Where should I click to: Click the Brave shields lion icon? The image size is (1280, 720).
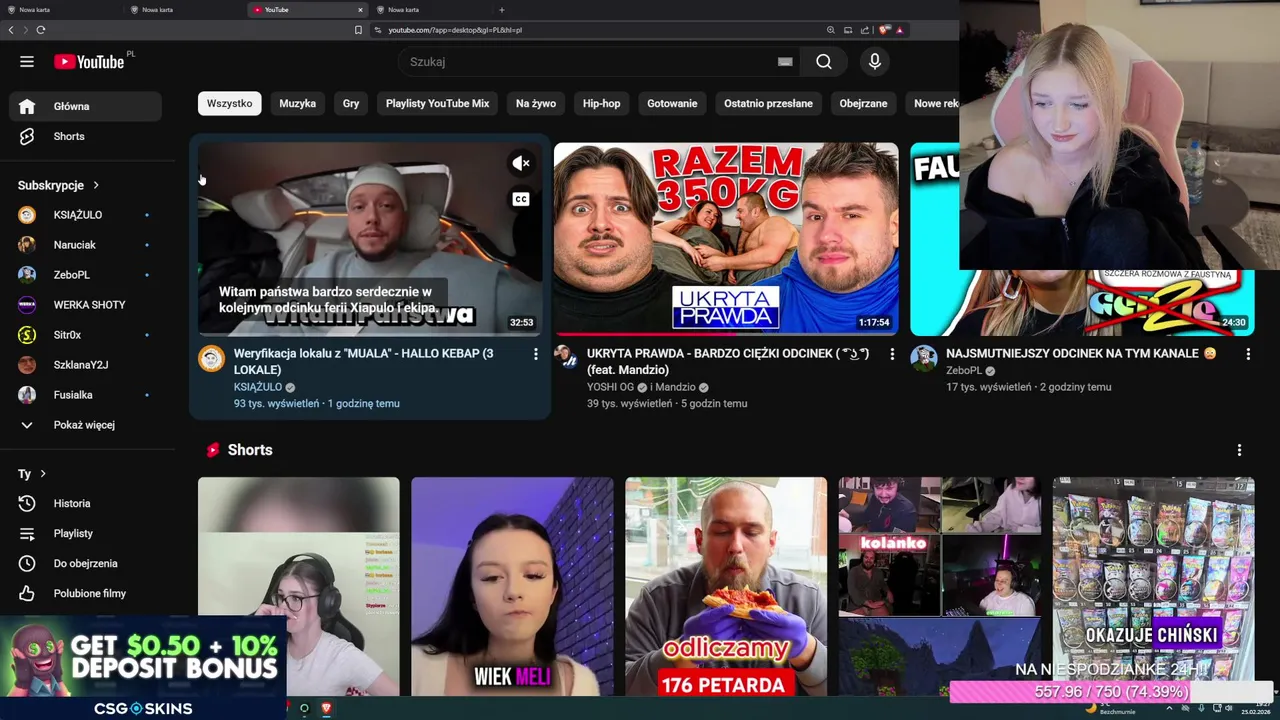click(x=883, y=30)
